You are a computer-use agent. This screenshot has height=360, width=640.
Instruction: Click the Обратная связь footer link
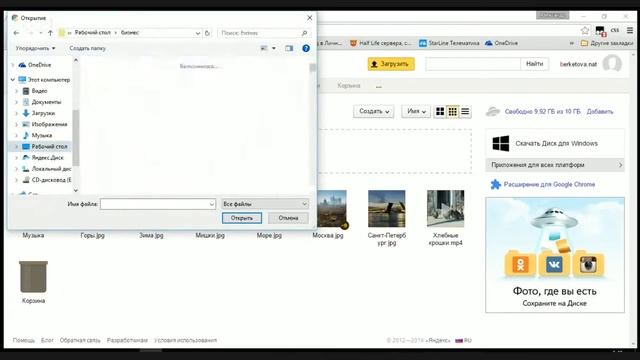pyautogui.click(x=80, y=340)
